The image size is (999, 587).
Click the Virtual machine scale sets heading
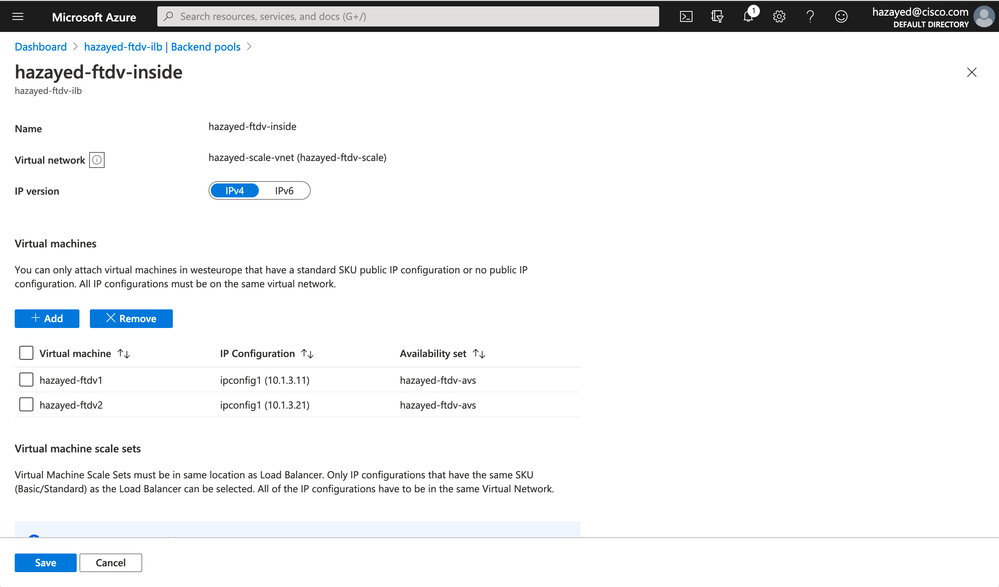(78, 449)
